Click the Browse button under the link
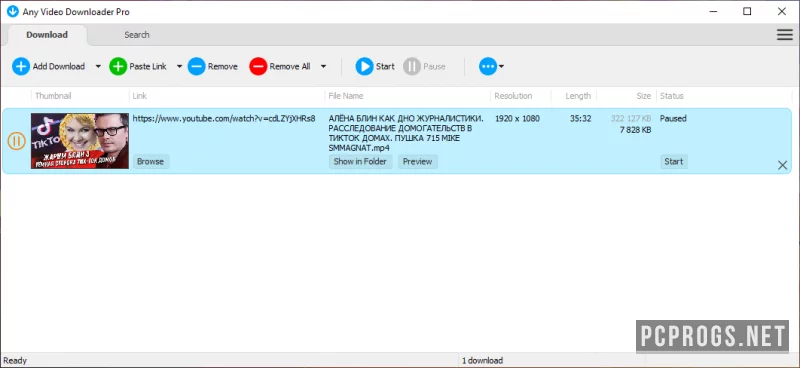The image size is (800, 368). tap(151, 162)
